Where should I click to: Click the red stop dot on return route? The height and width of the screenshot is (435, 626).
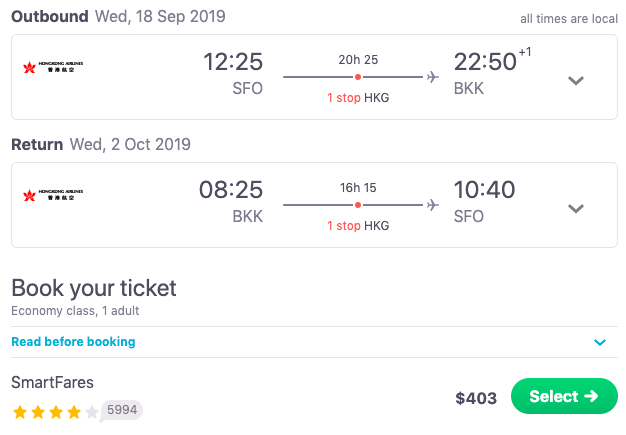(358, 204)
